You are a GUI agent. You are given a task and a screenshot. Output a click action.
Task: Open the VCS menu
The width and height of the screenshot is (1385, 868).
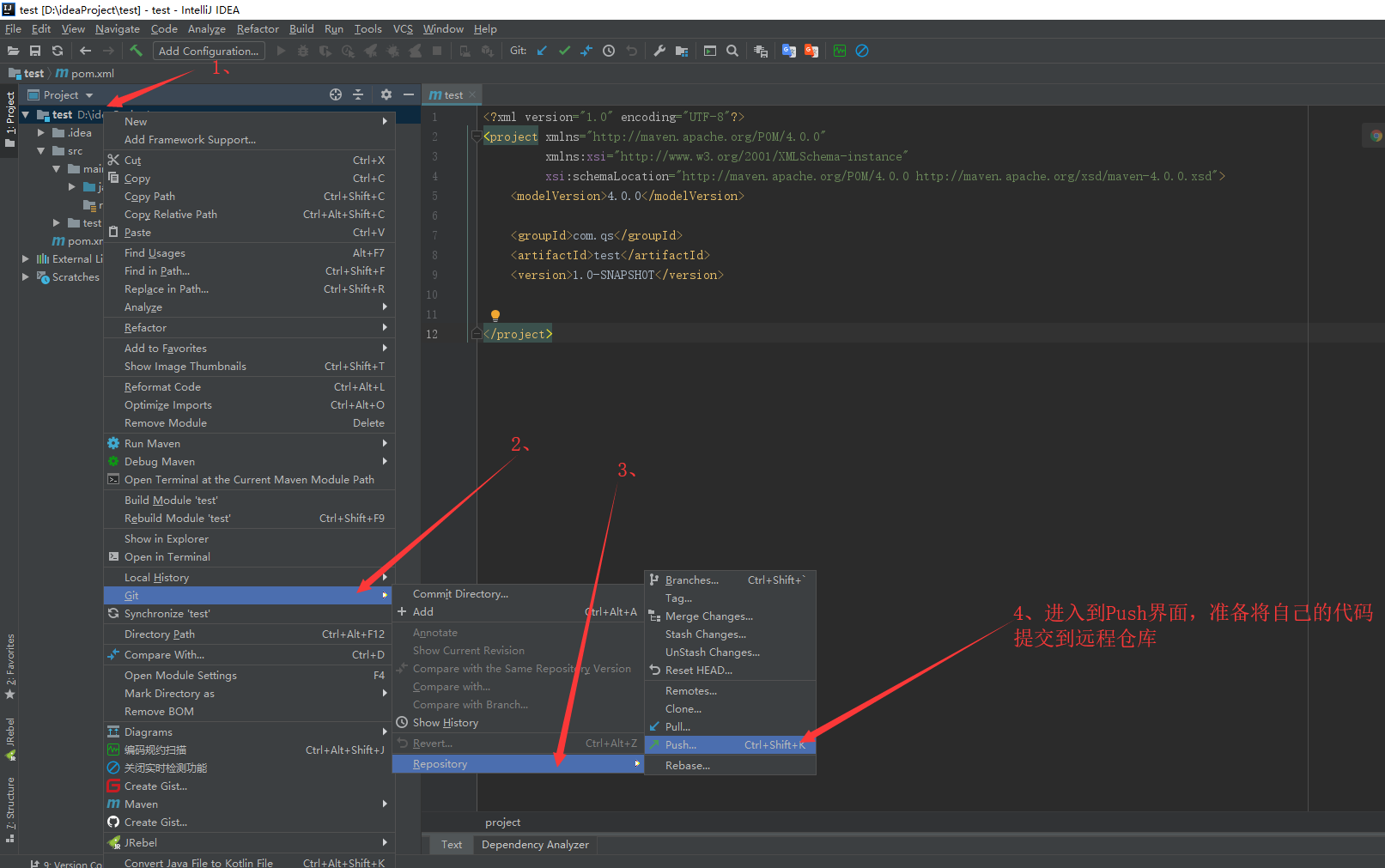click(x=403, y=29)
